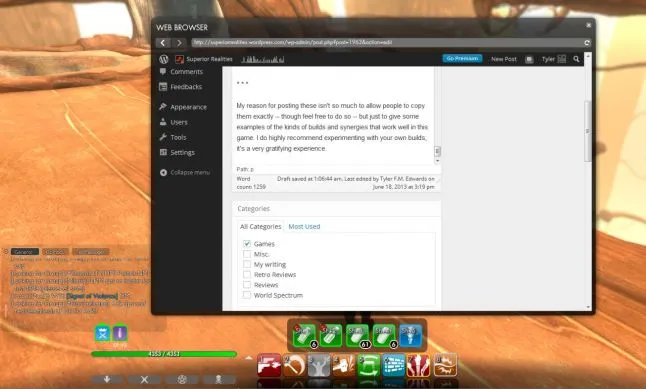Screen dimensions: 646x389
Task: Switch to the Most Used tab
Action: 304,226
